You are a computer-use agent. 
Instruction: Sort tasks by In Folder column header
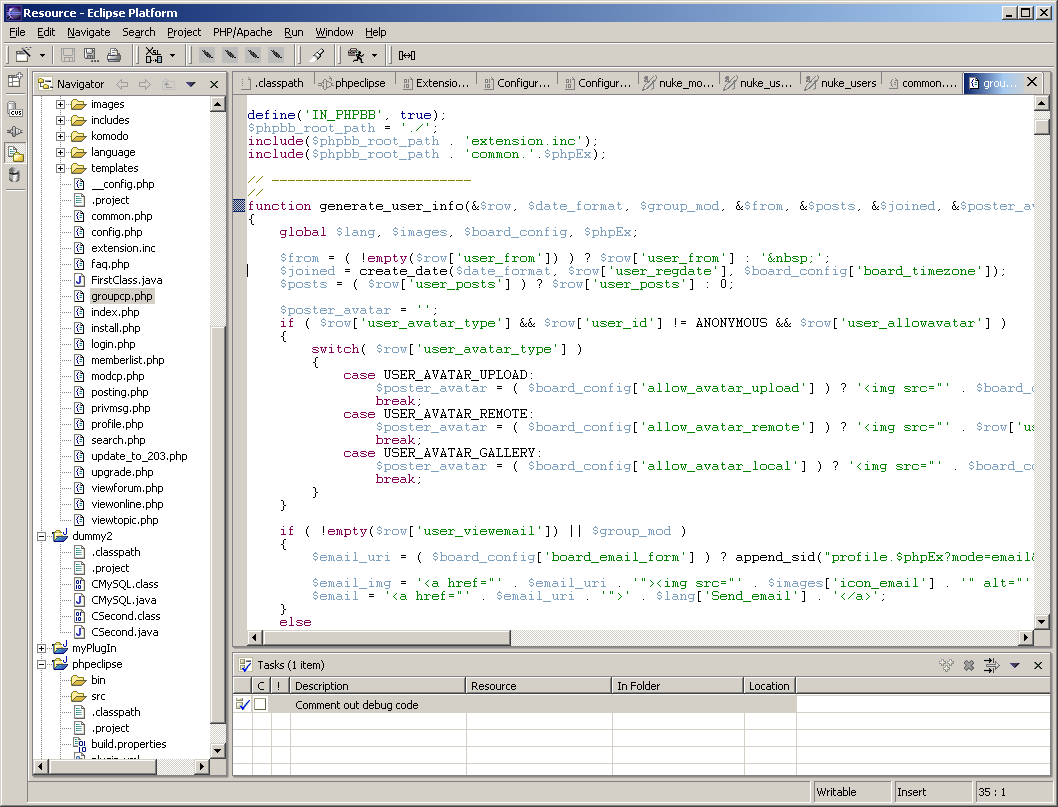click(677, 686)
